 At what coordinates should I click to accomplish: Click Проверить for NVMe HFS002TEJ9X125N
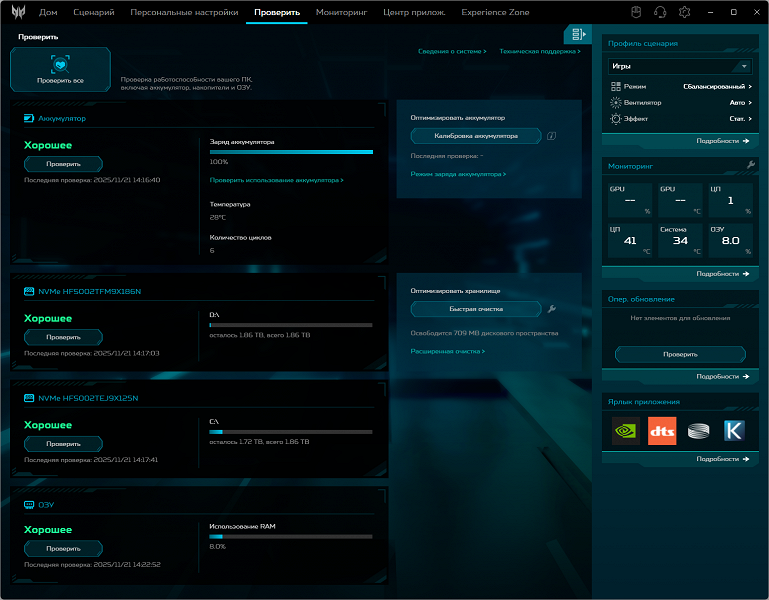pos(63,443)
